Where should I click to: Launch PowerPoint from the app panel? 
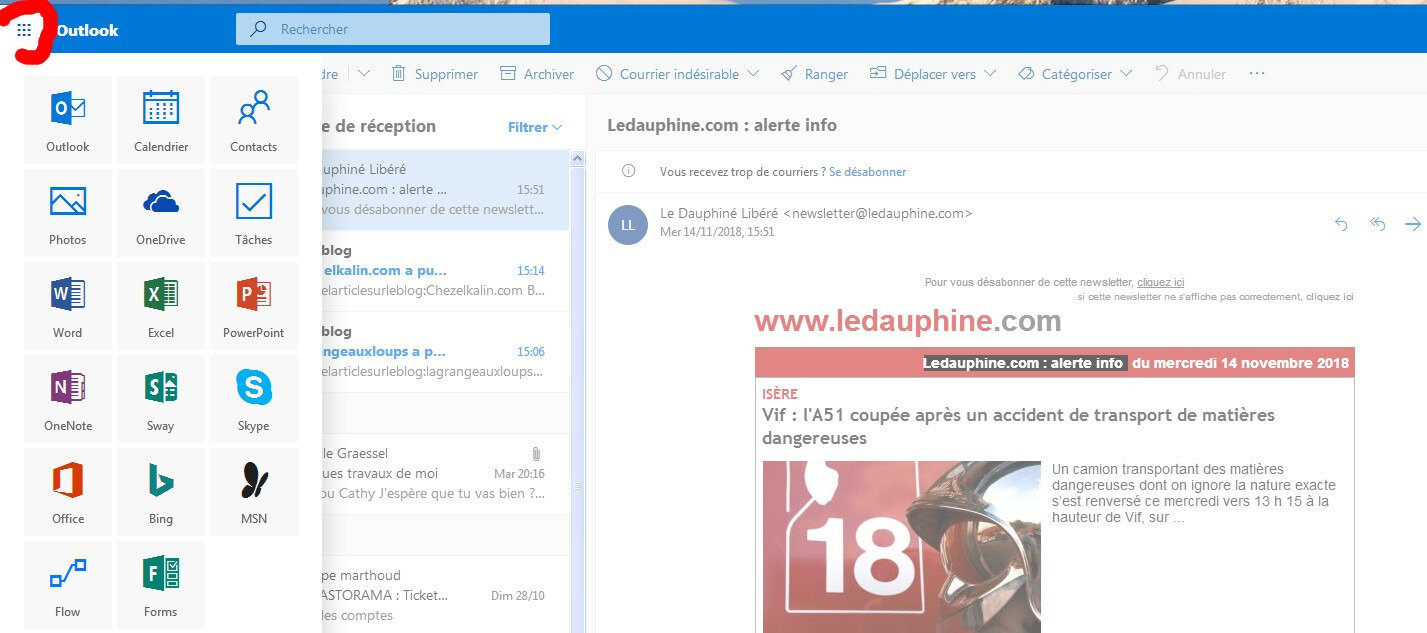pos(254,306)
